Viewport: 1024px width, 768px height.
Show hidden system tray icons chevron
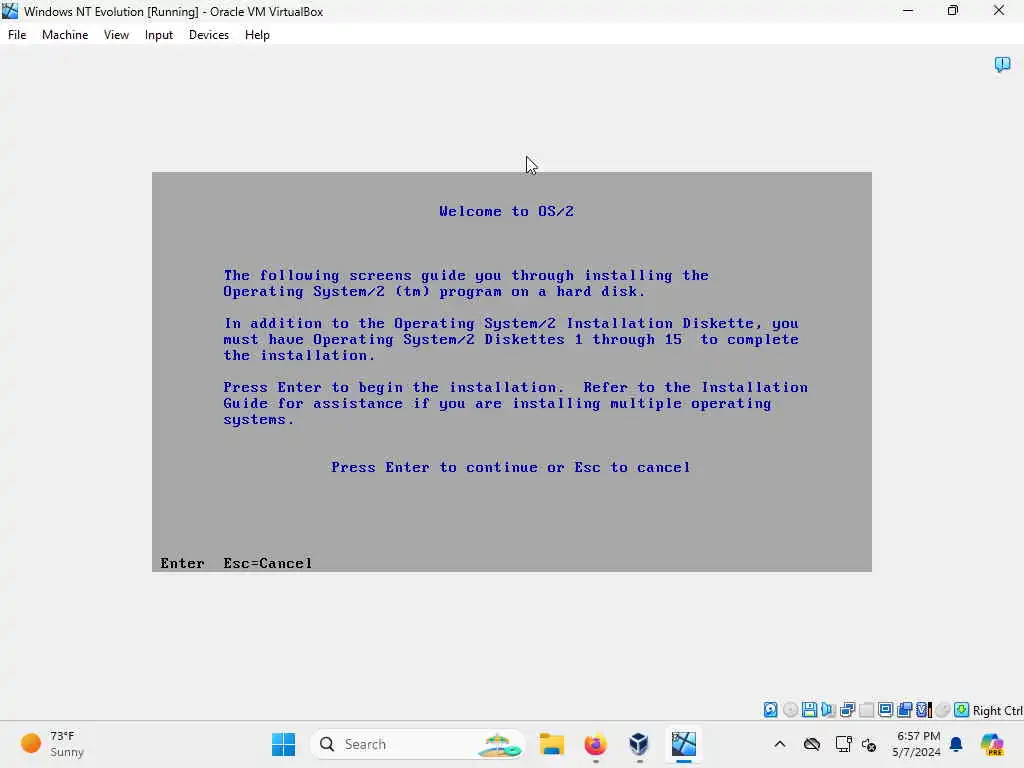(780, 744)
